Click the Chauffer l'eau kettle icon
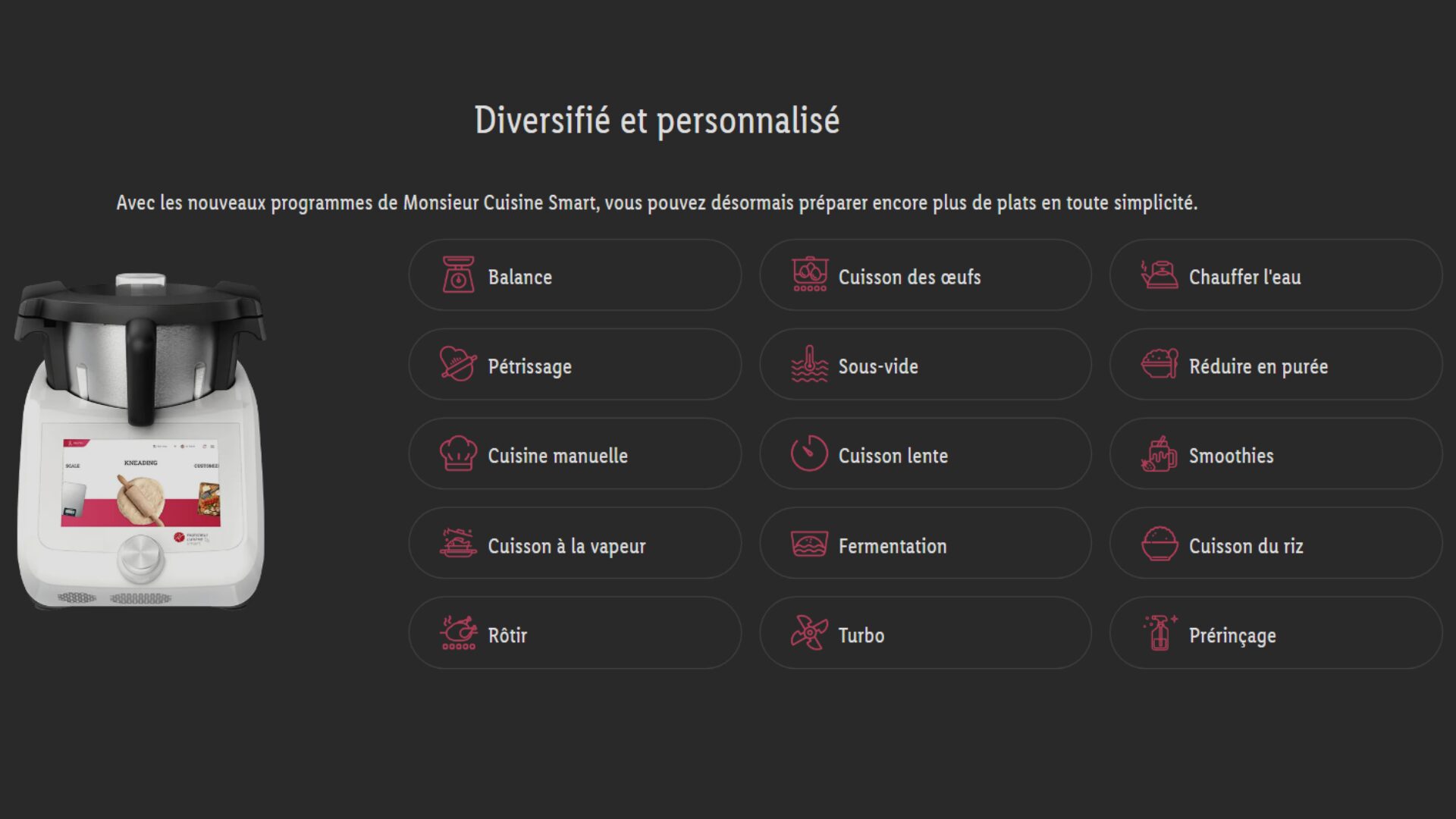This screenshot has width=1456, height=819. (1159, 275)
